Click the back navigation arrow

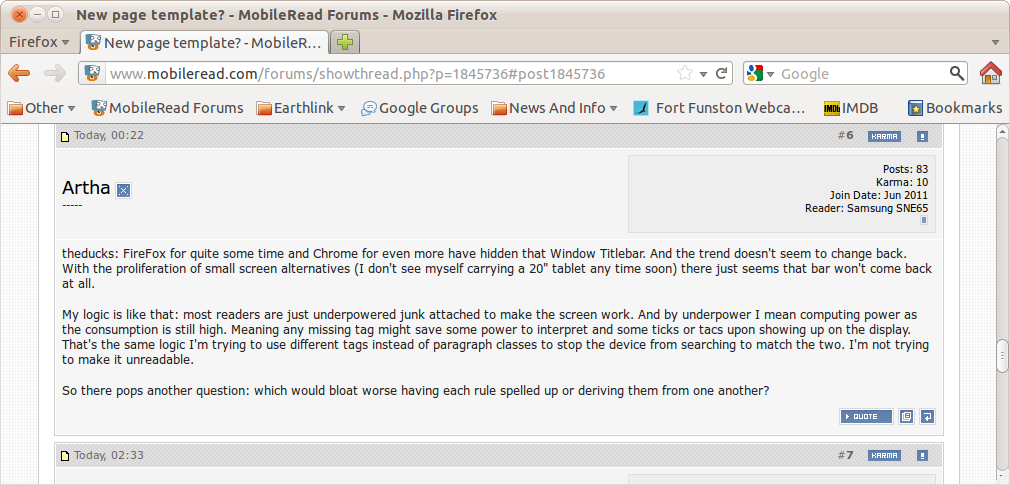tap(19, 73)
